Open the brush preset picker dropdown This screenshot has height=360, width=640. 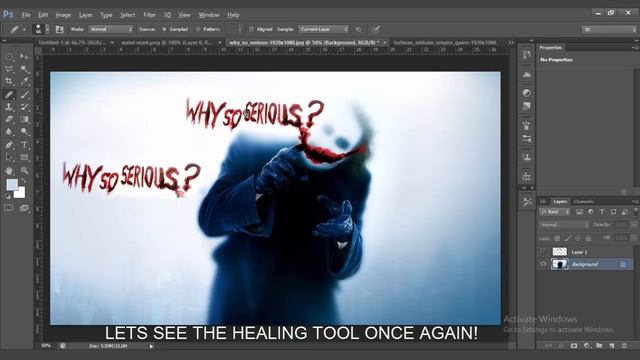click(x=47, y=29)
